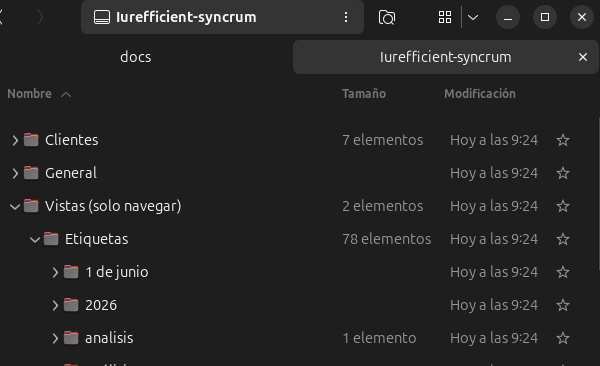Expand the 2026 folder
This screenshot has width=600, height=366.
click(55, 306)
